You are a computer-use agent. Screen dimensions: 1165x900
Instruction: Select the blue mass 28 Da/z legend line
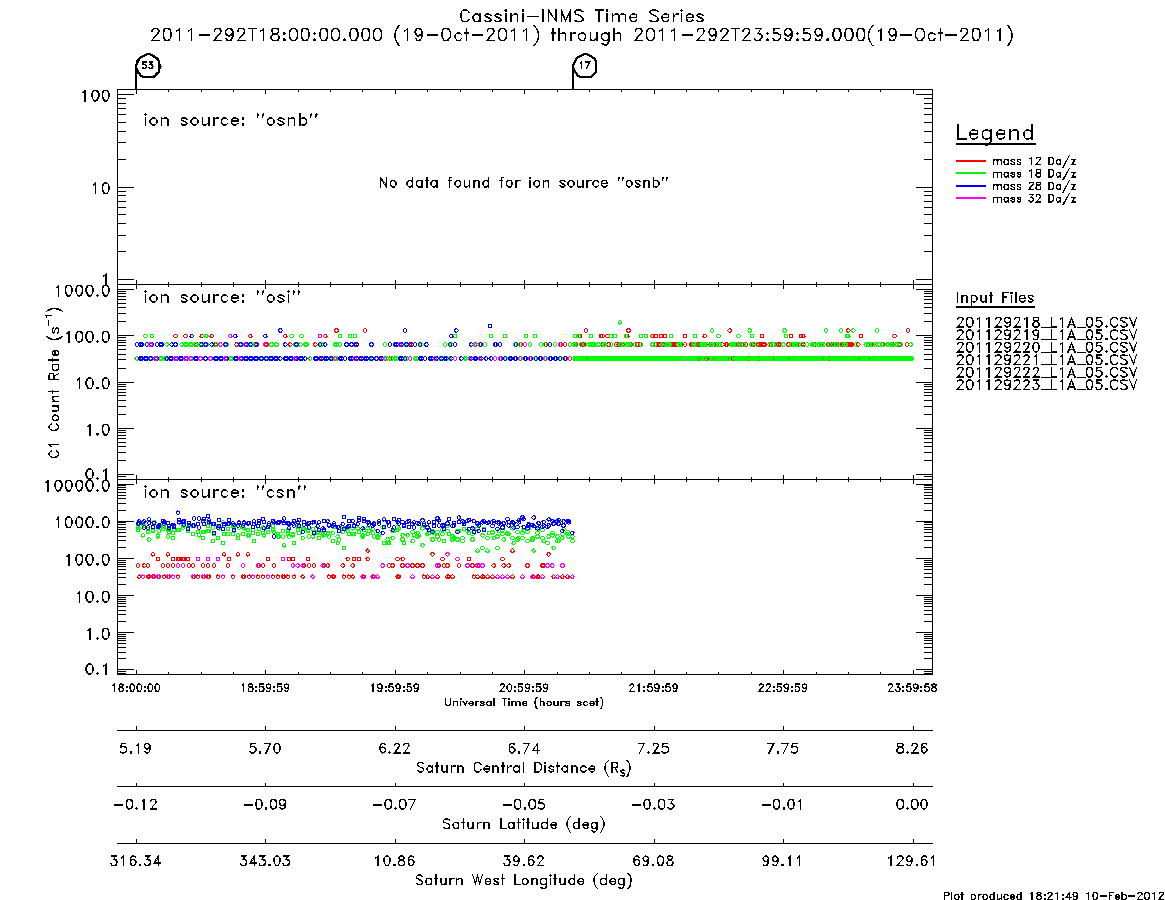click(970, 187)
